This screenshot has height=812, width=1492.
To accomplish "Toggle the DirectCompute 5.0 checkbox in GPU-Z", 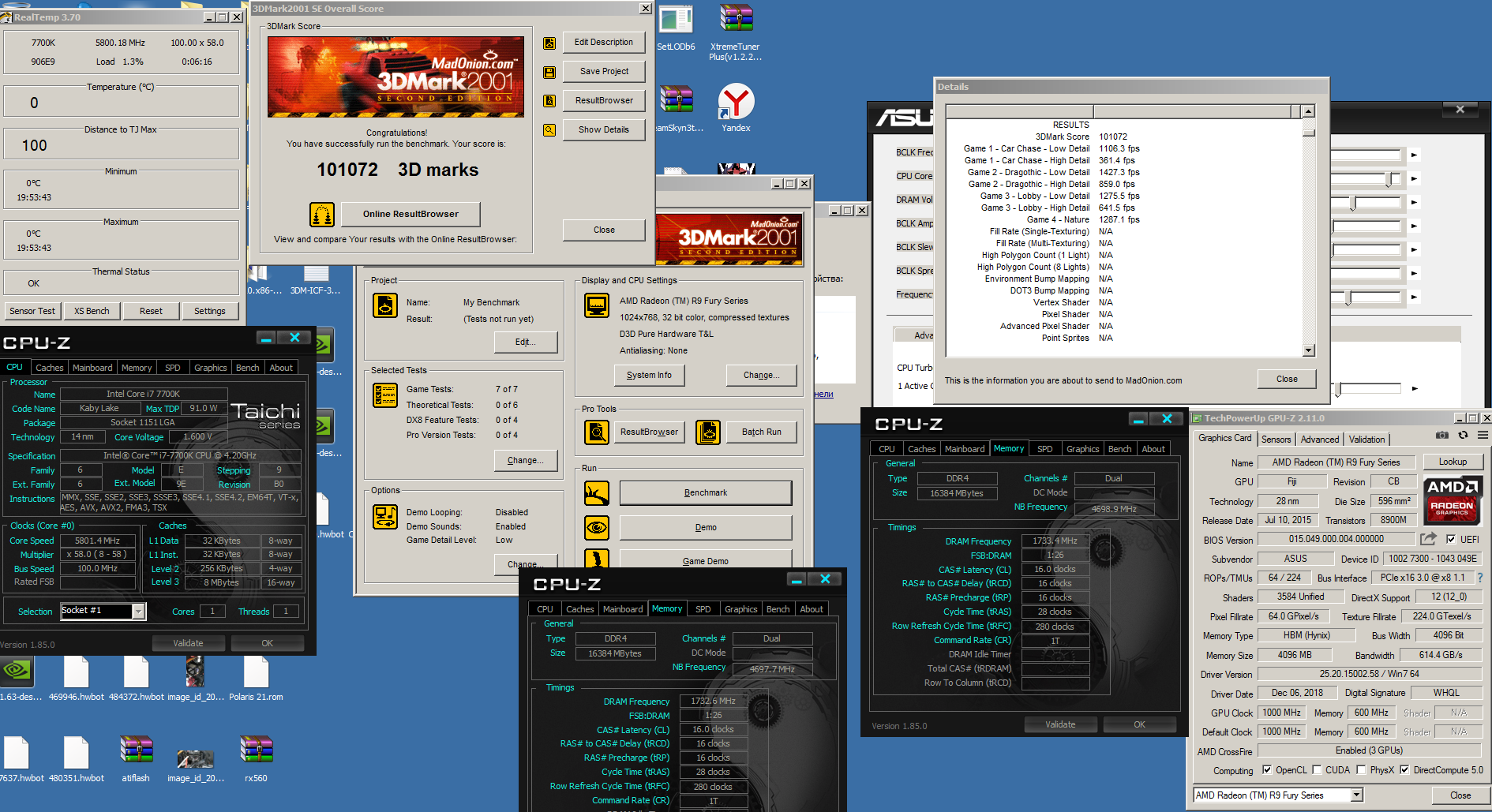I will [1404, 770].
